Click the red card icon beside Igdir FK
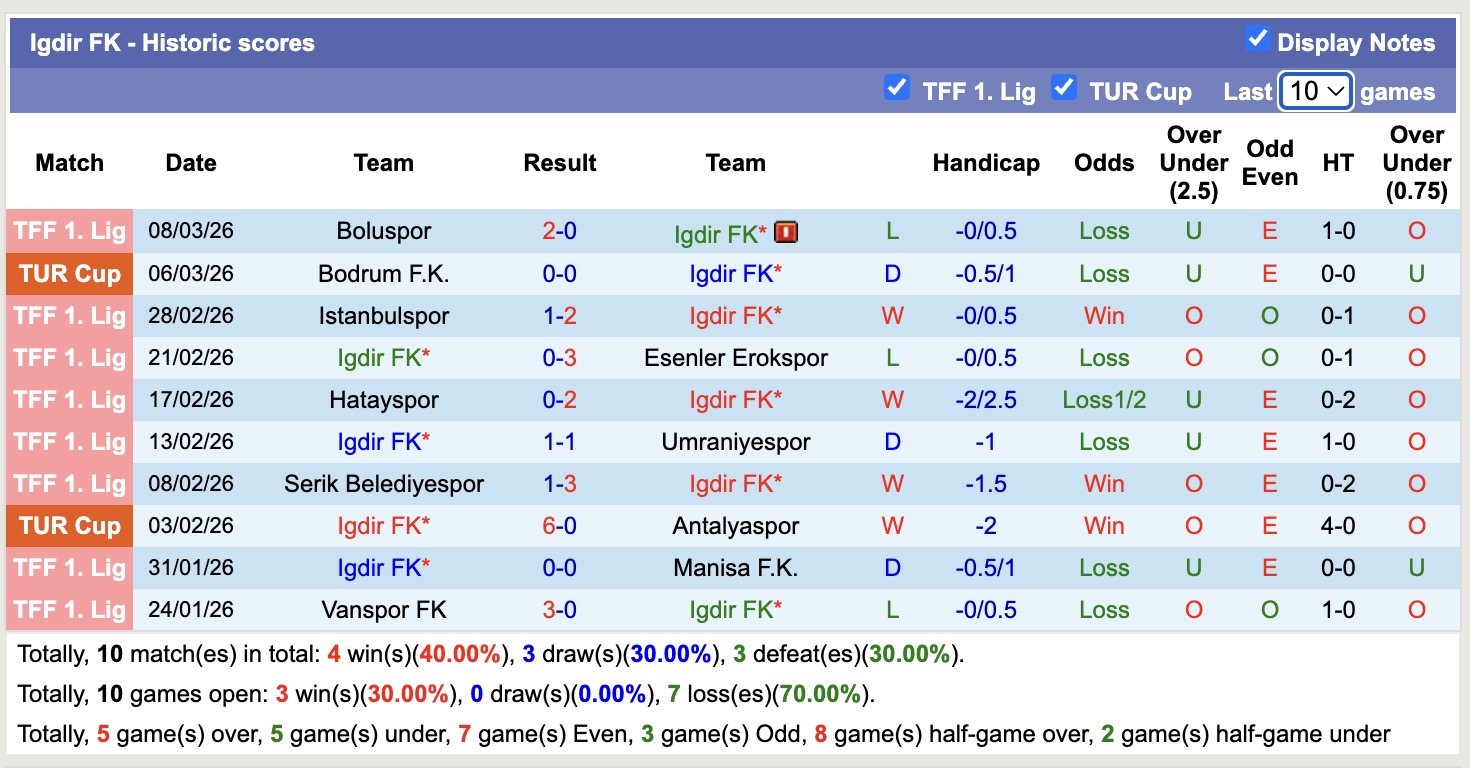This screenshot has width=1470, height=768. pyautogui.click(x=786, y=233)
